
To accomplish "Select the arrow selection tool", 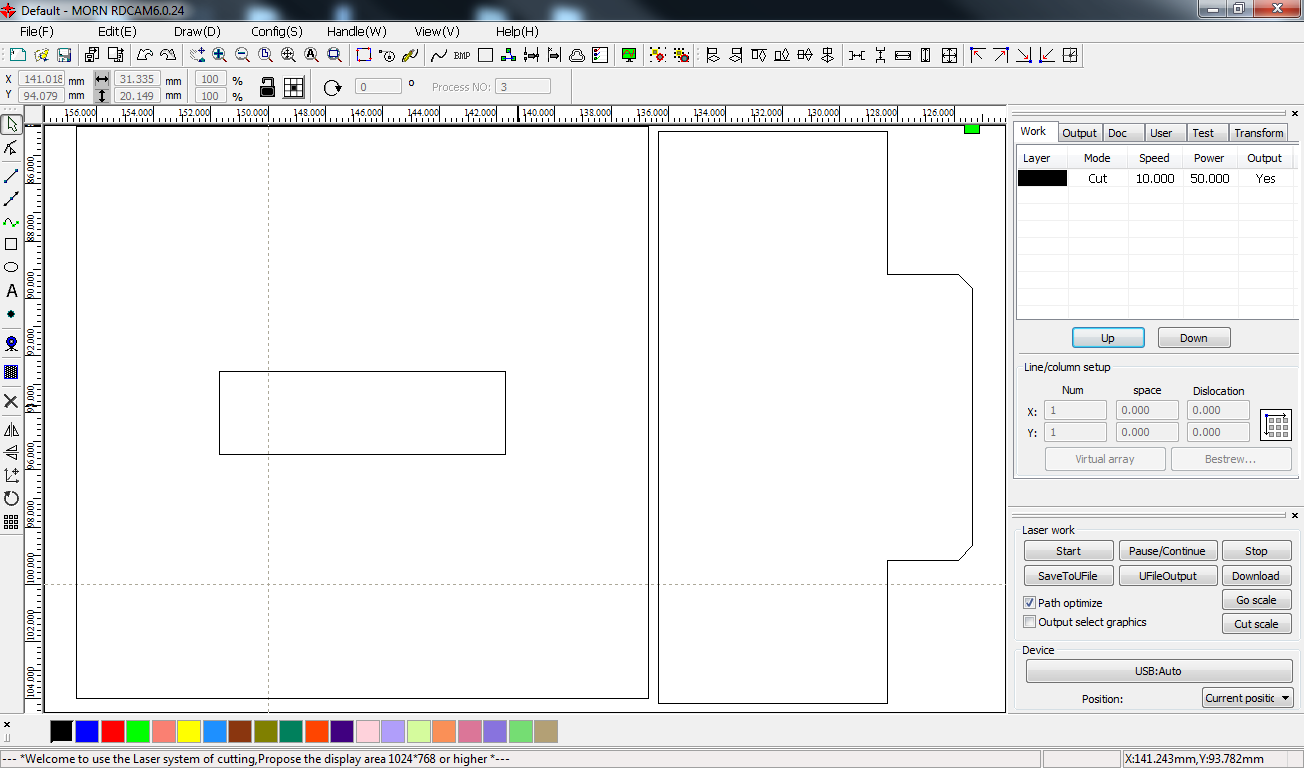I will (x=11, y=124).
